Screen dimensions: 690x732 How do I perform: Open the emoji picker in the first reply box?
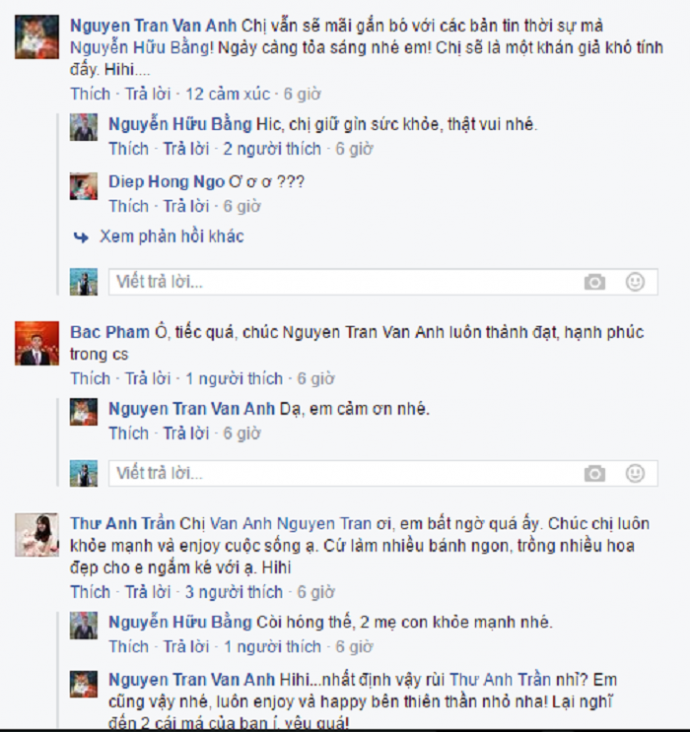click(635, 282)
